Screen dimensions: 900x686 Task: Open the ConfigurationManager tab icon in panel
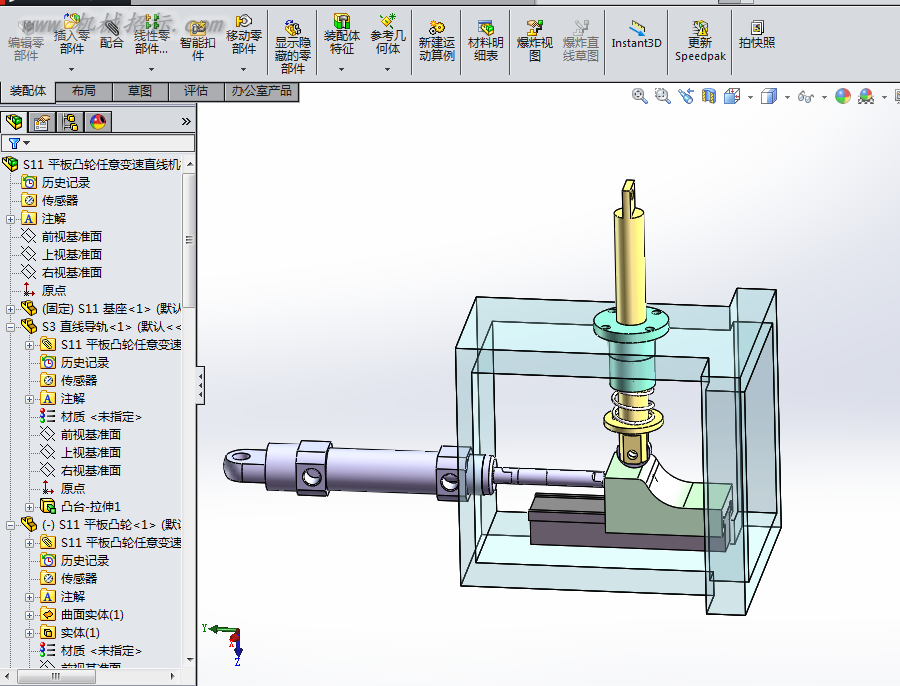[70, 122]
